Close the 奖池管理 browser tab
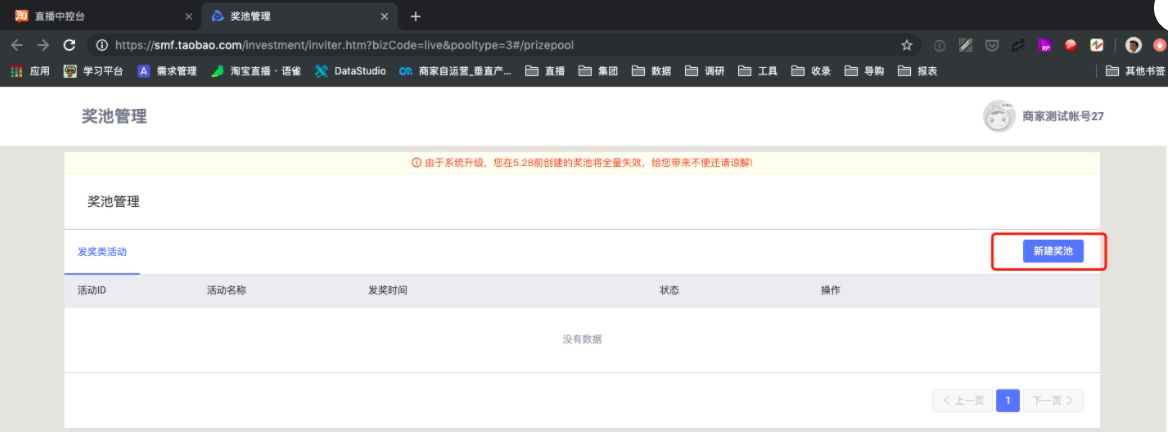Viewport: 1168px width, 432px height. coord(385,16)
